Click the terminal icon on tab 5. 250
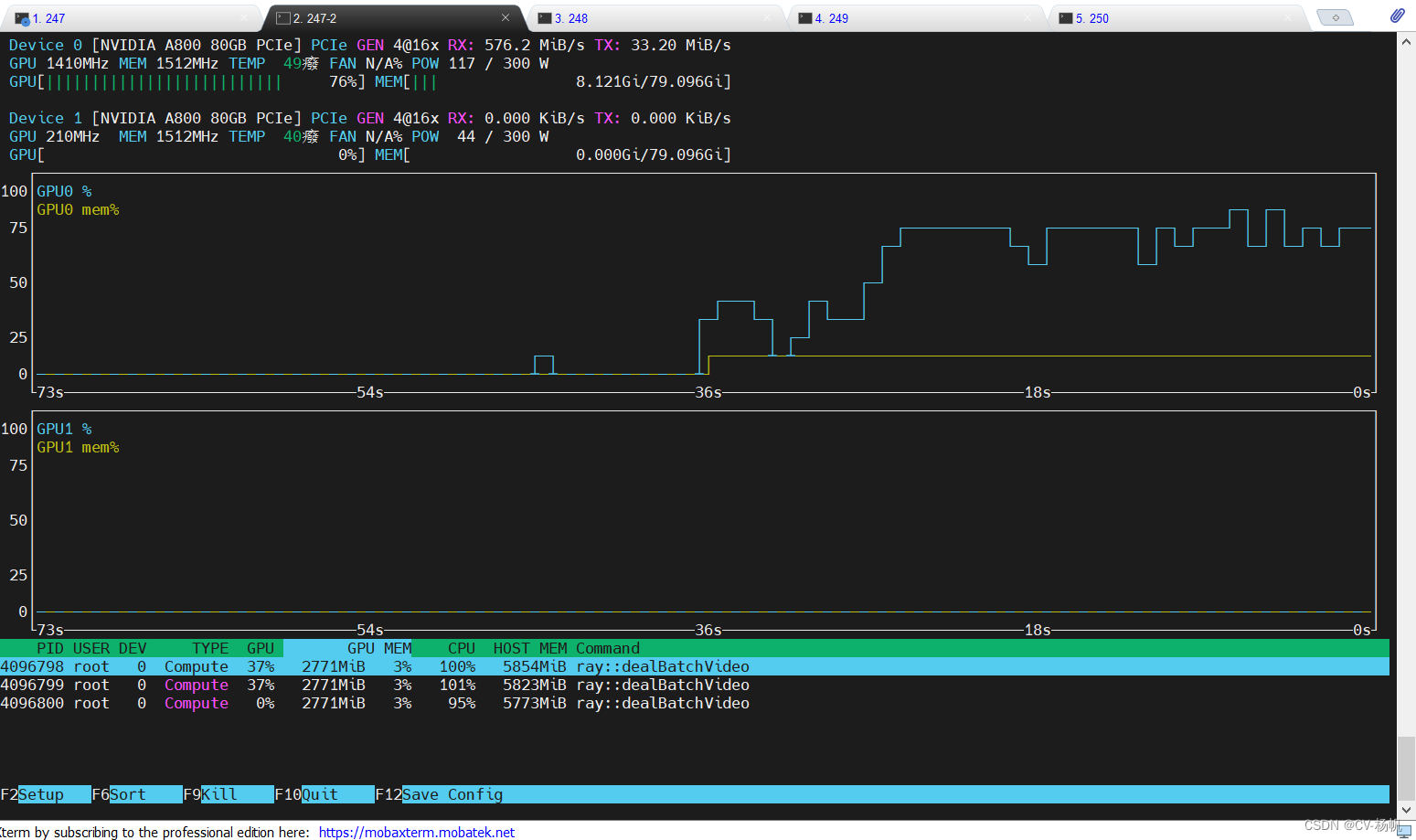The image size is (1416, 840). pos(1066,18)
